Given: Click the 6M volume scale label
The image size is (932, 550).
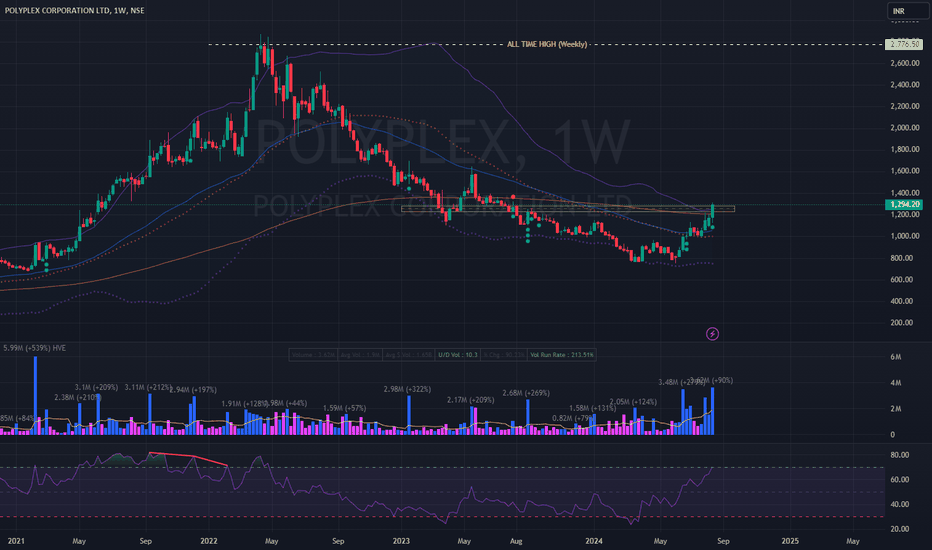Looking at the screenshot, I should (896, 357).
